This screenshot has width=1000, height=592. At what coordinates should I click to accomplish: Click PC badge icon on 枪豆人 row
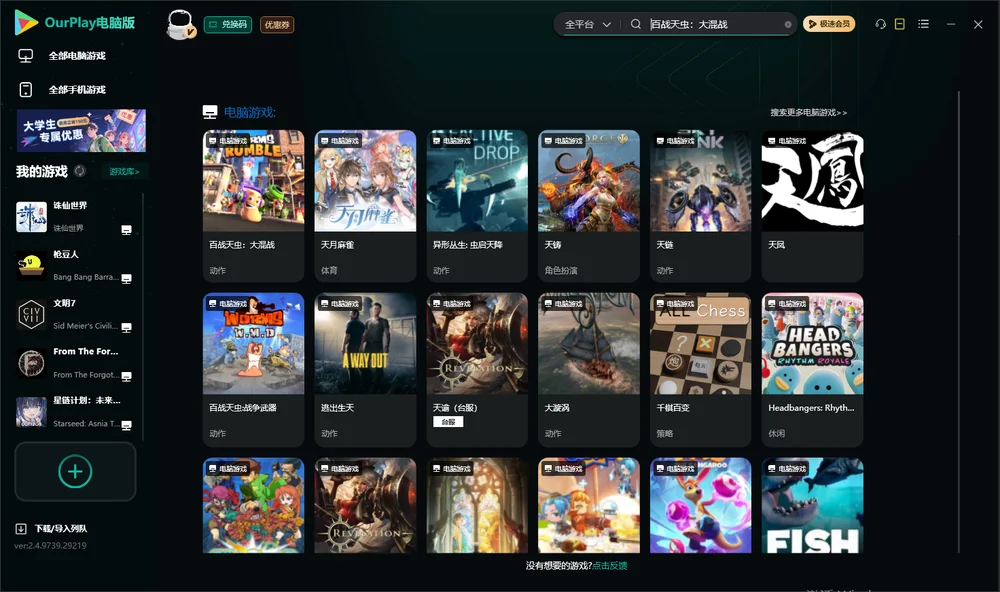coord(126,279)
